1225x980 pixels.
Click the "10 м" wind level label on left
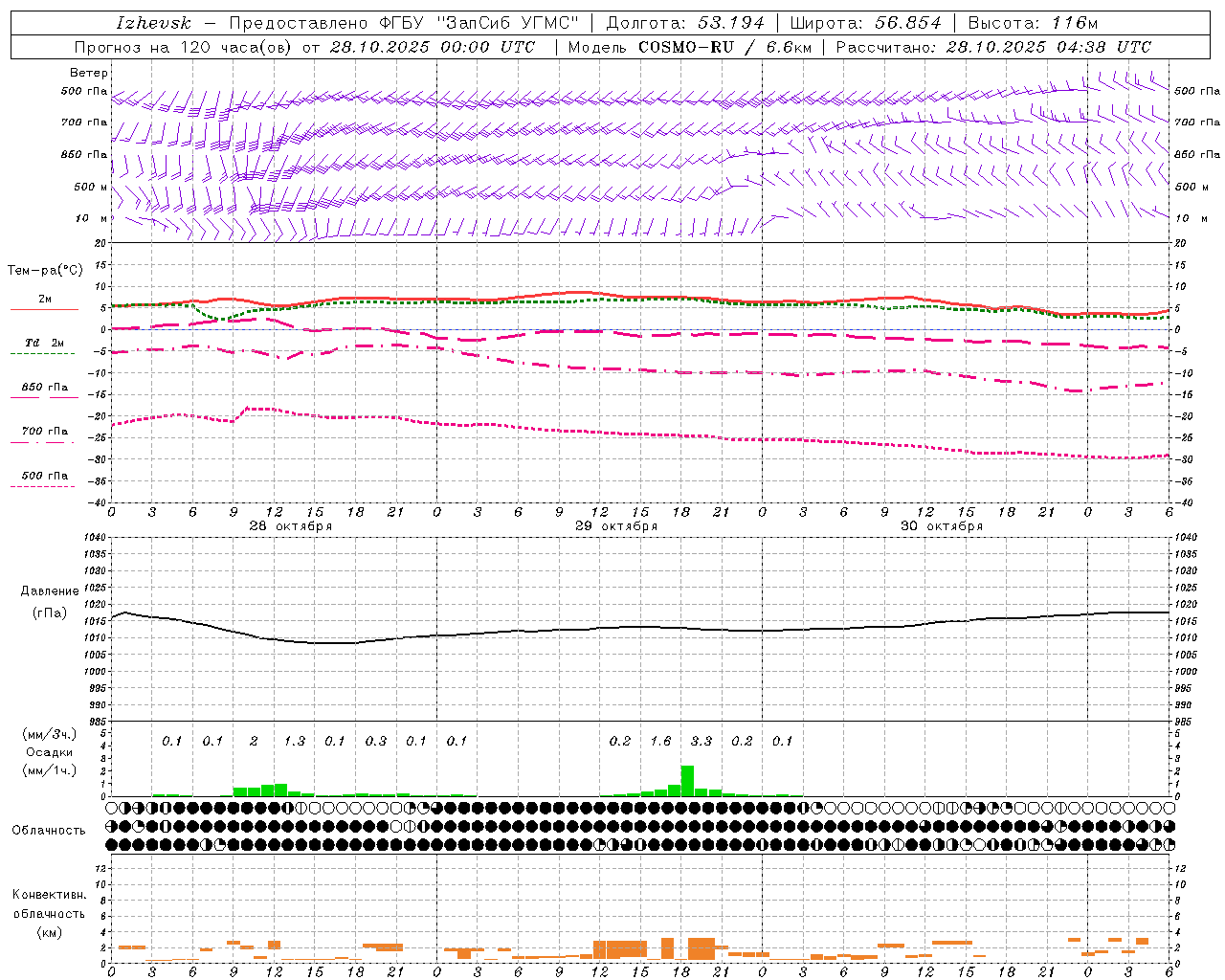pos(91,218)
